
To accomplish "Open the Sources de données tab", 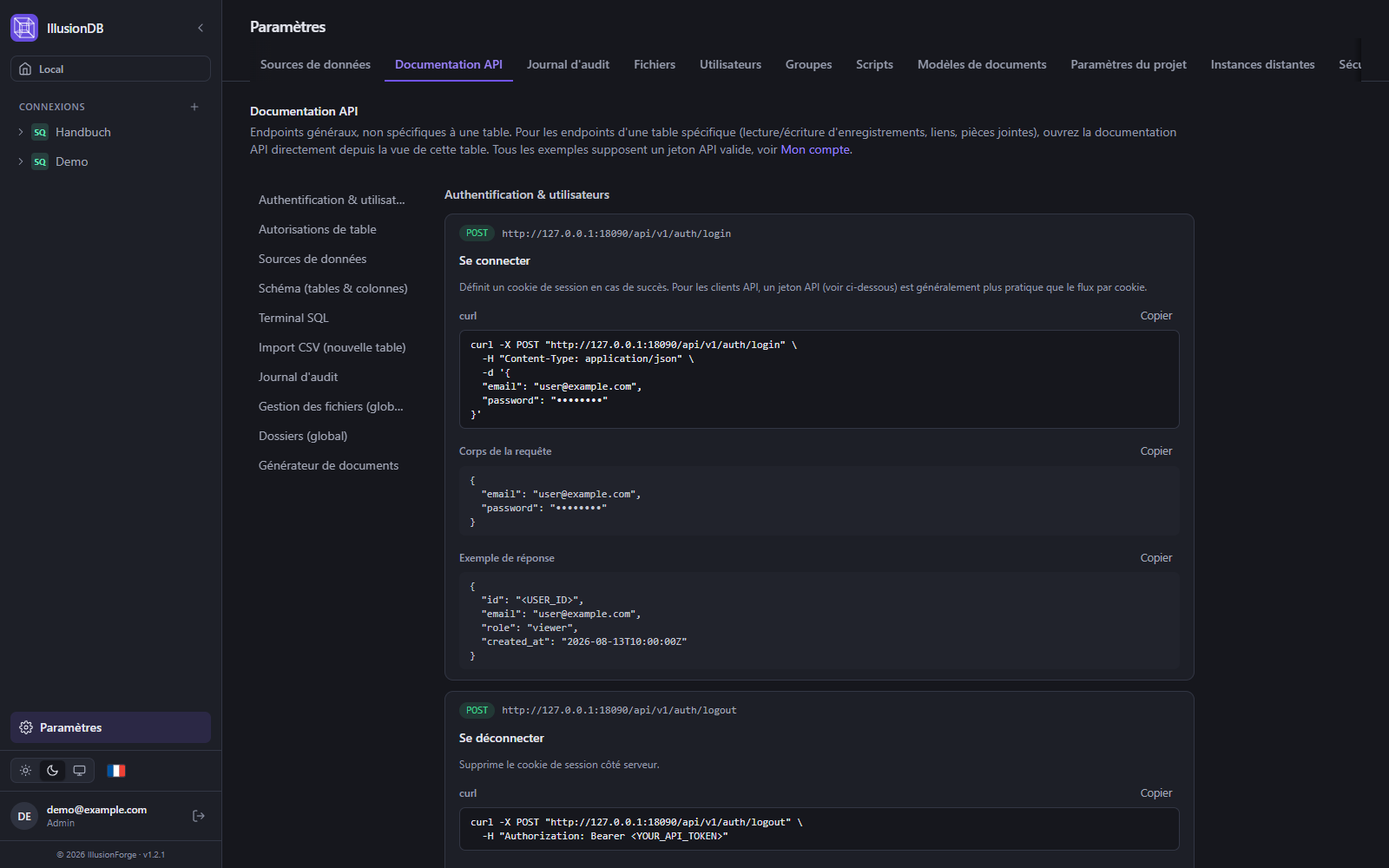I will [x=315, y=64].
